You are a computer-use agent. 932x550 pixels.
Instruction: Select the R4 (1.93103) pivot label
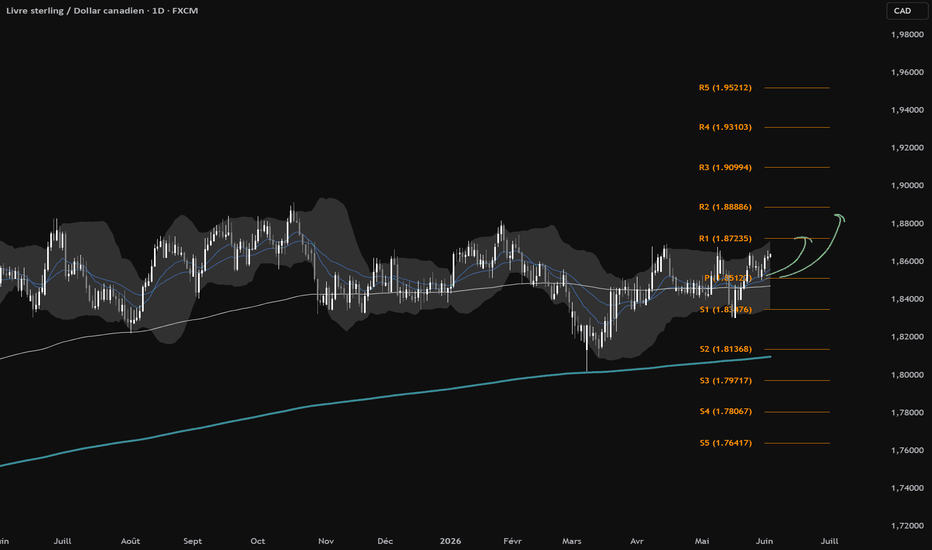coord(725,127)
